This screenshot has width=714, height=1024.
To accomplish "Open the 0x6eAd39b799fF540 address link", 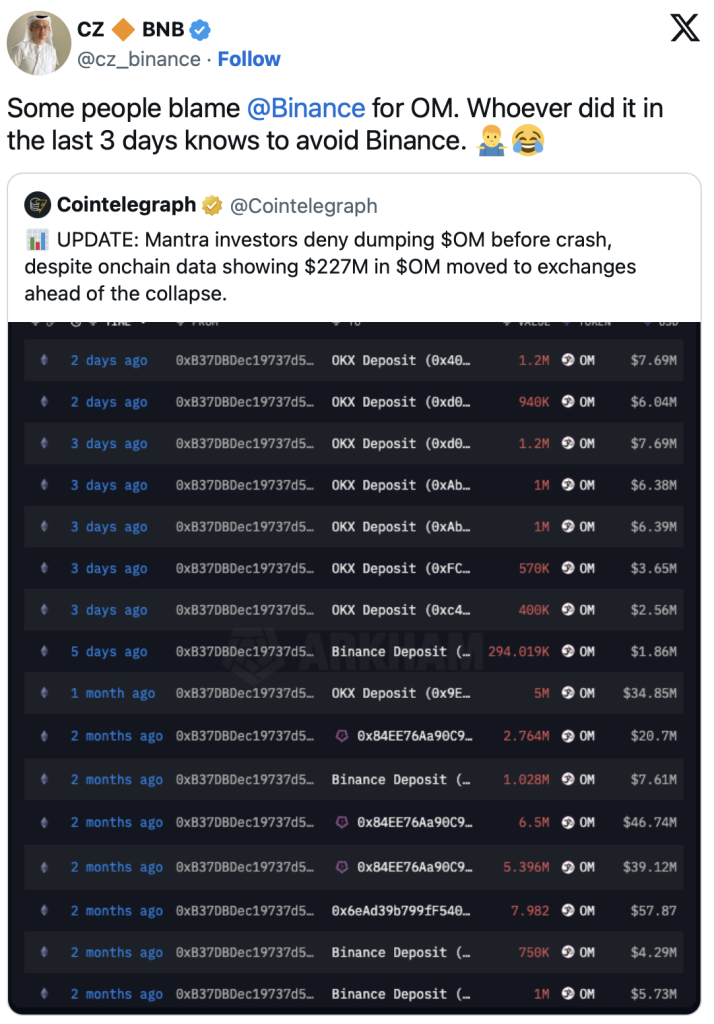I will pyautogui.click(x=400, y=910).
